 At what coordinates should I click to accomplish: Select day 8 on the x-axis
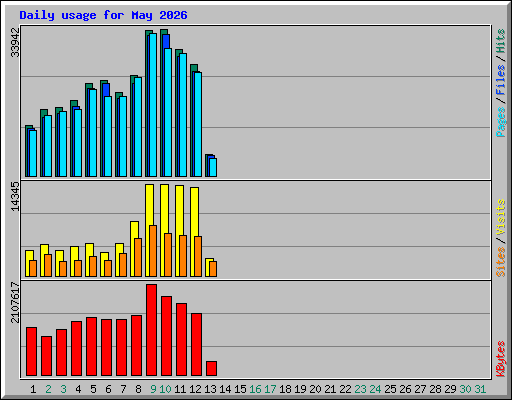138,389
